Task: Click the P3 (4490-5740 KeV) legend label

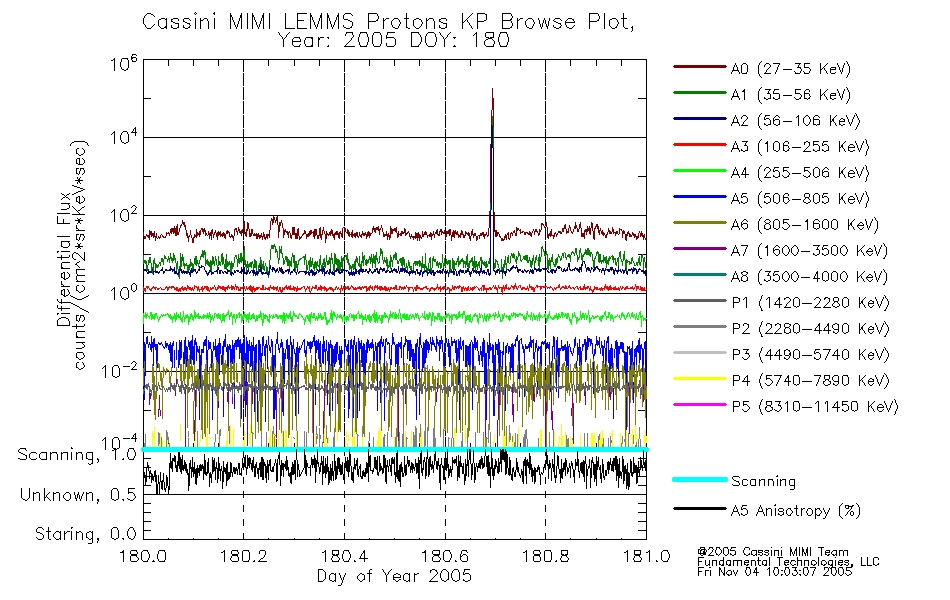Action: coord(810,355)
